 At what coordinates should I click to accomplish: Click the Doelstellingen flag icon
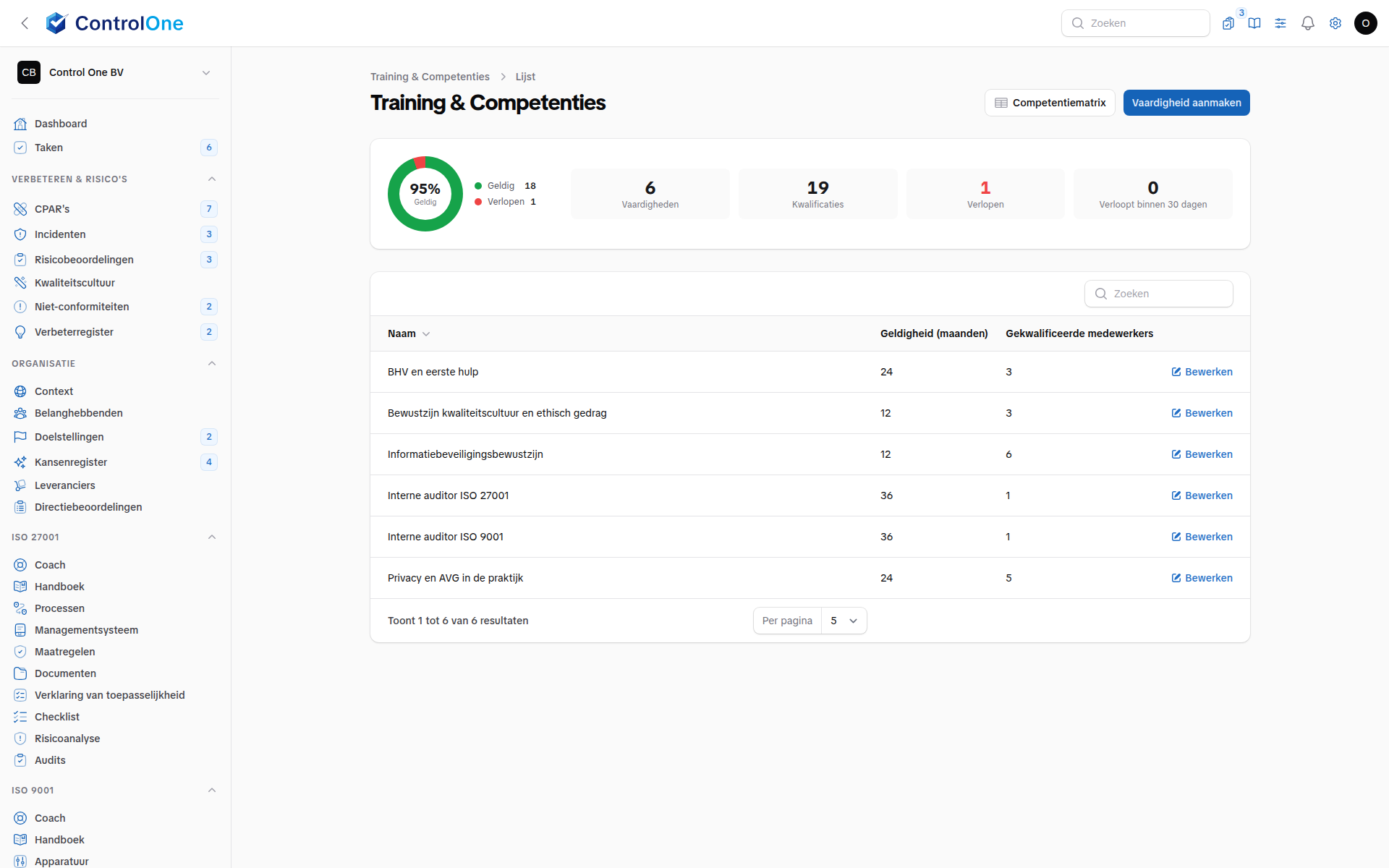20,437
